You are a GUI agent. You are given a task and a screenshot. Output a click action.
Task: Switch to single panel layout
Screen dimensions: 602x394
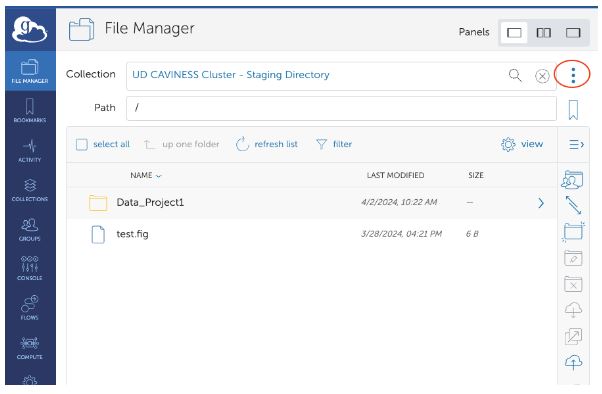coord(514,33)
